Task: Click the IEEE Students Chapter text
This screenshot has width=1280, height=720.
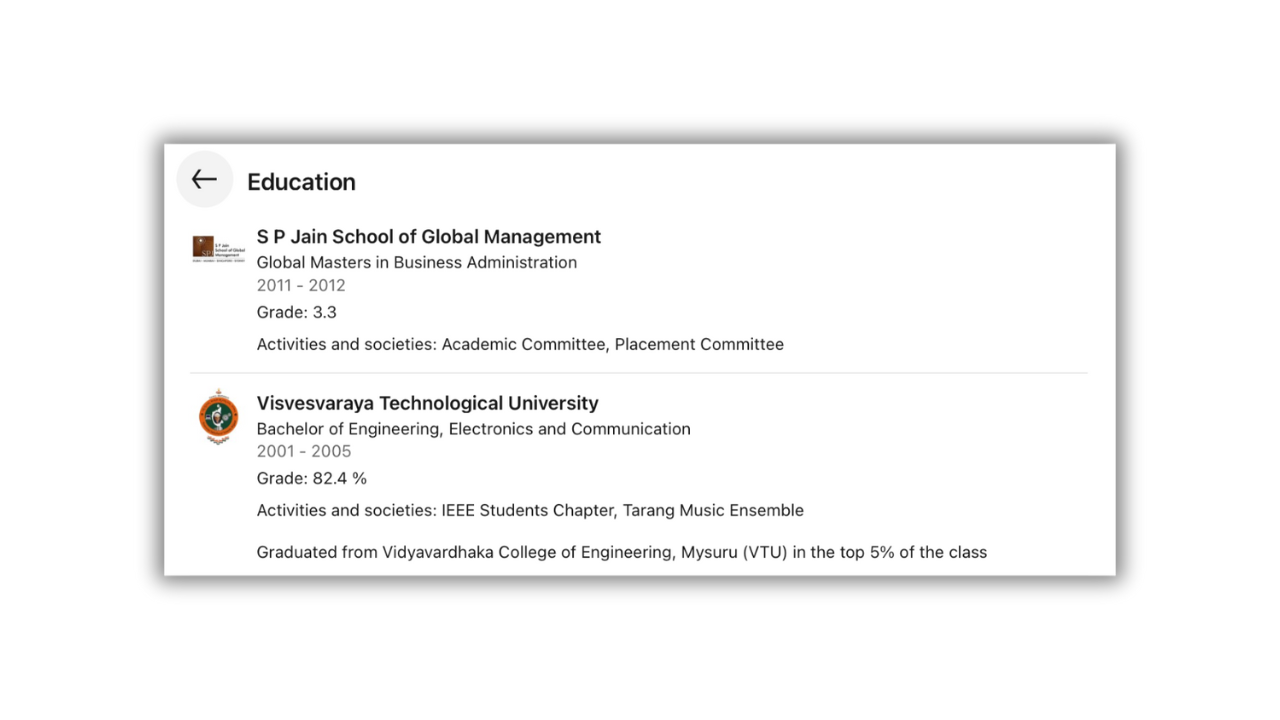Action: pos(527,510)
